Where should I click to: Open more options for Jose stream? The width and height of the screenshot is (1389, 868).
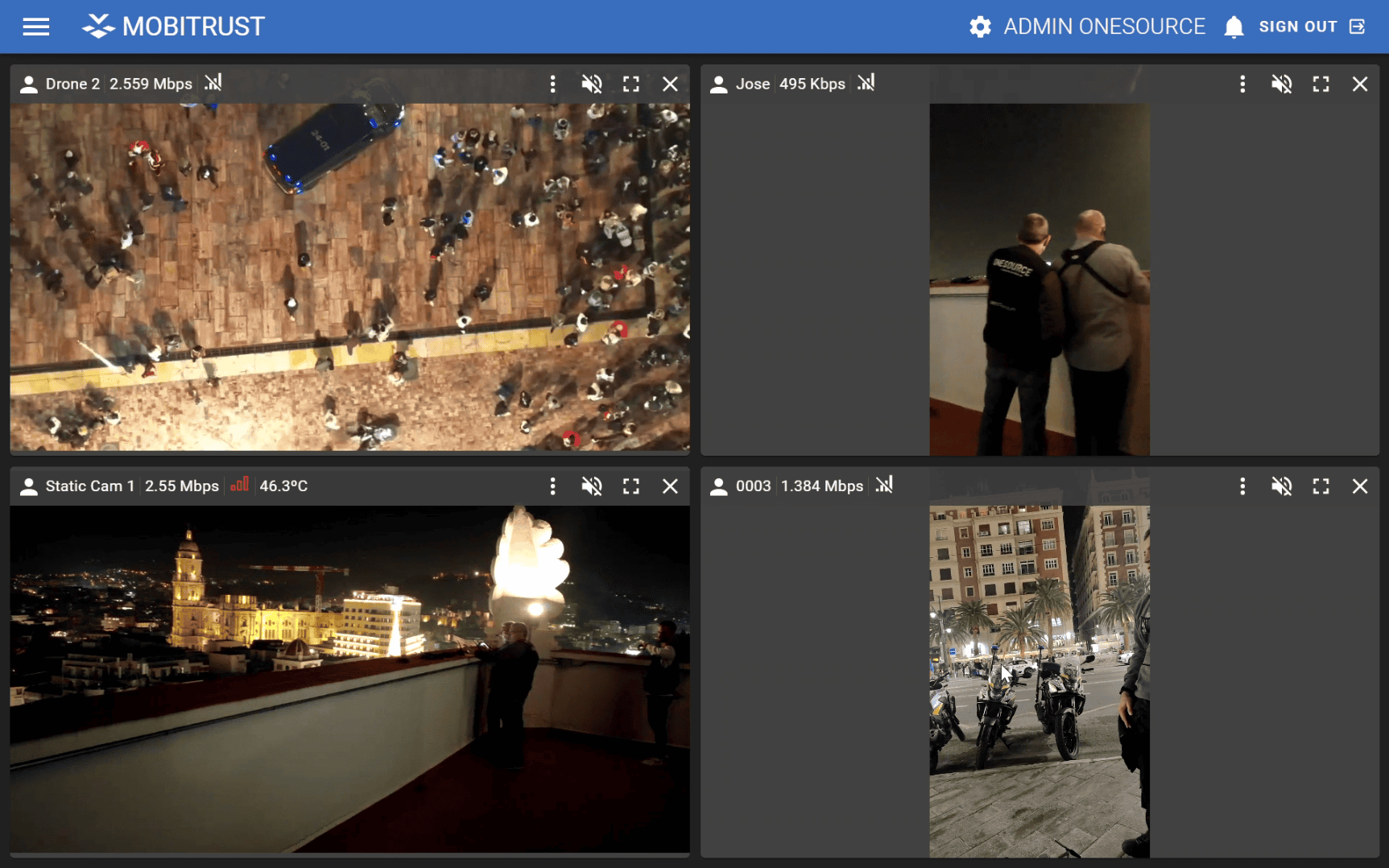click(1242, 84)
